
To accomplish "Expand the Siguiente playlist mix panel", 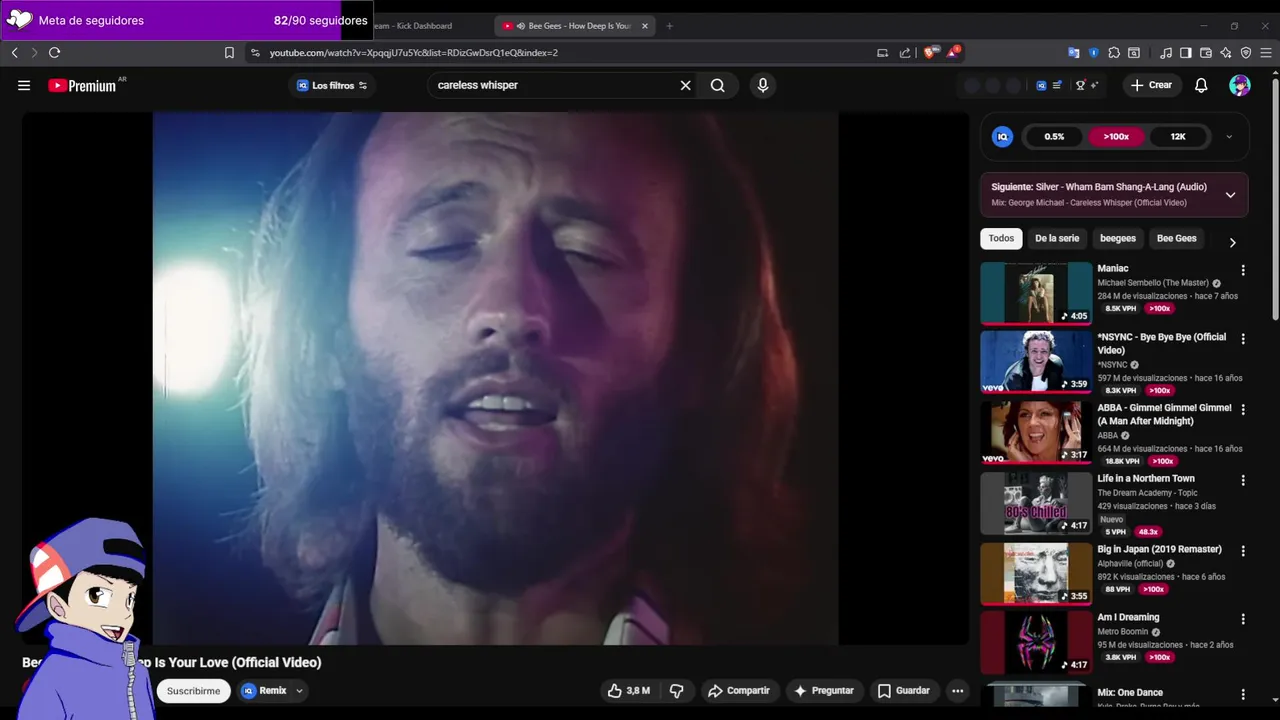I will pyautogui.click(x=1230, y=195).
